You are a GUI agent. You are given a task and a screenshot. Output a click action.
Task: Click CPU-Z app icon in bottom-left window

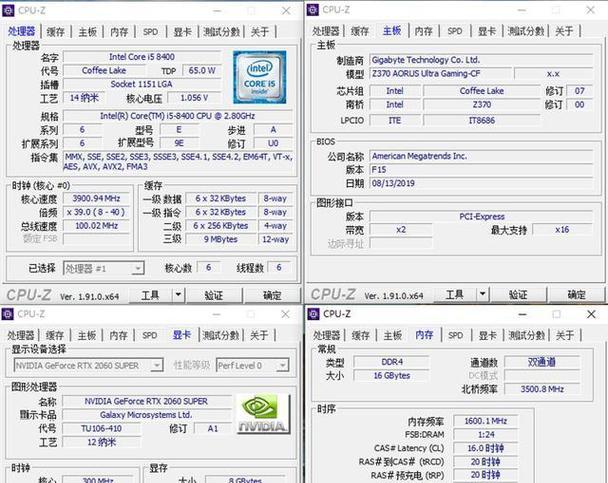[x=7, y=314]
